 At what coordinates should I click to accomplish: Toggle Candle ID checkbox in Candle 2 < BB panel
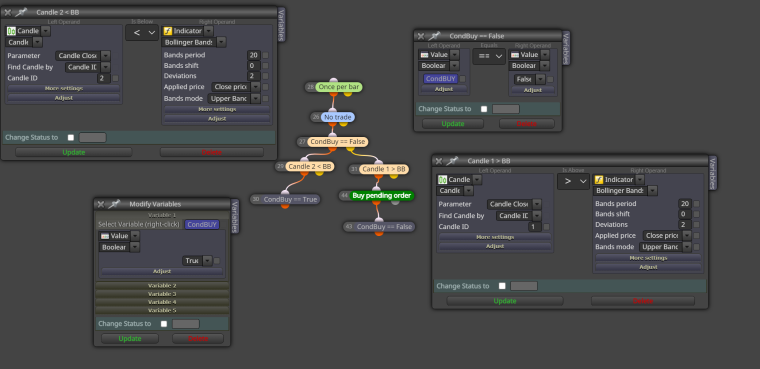tap(115, 78)
